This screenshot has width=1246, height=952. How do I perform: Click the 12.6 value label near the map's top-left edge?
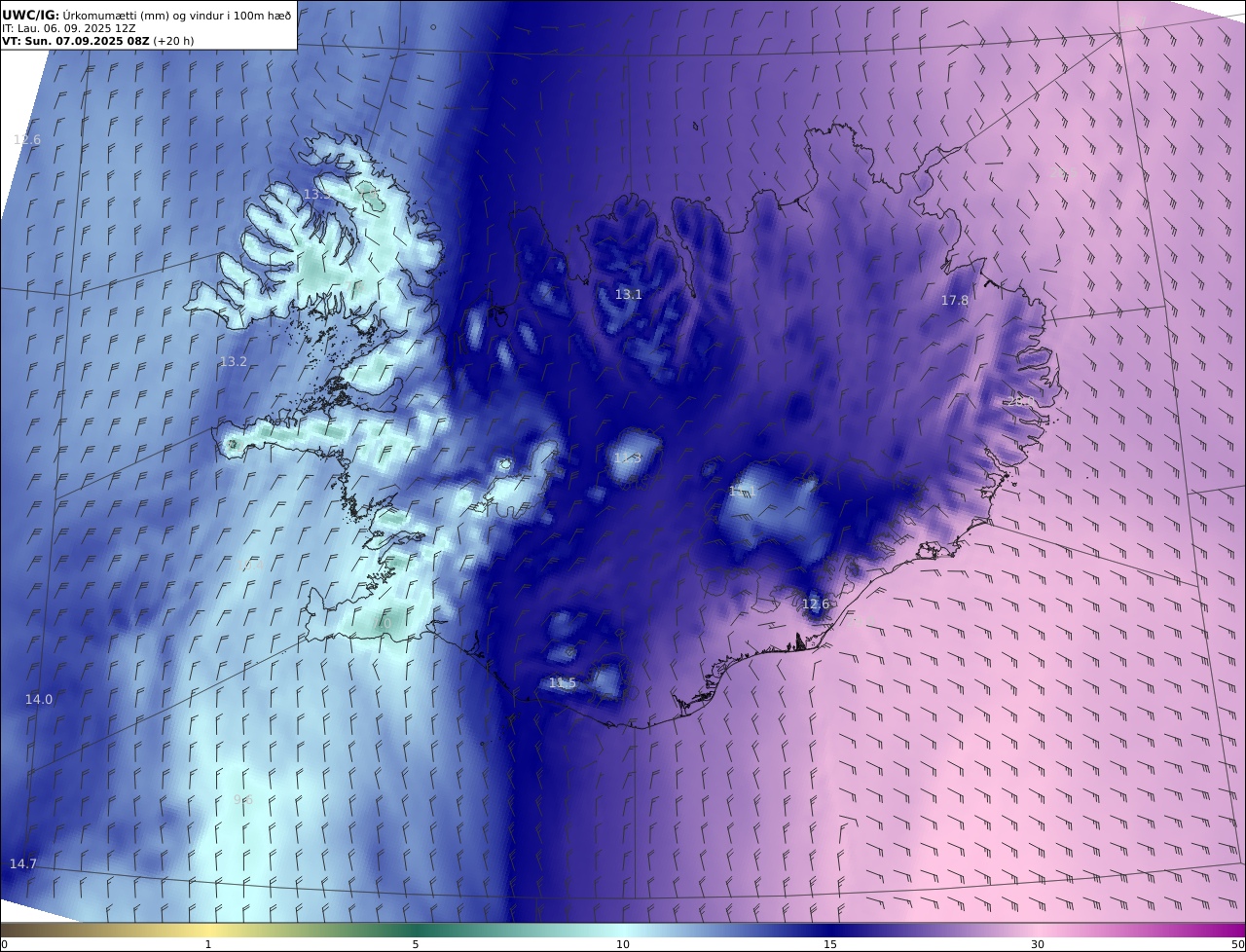[x=27, y=140]
